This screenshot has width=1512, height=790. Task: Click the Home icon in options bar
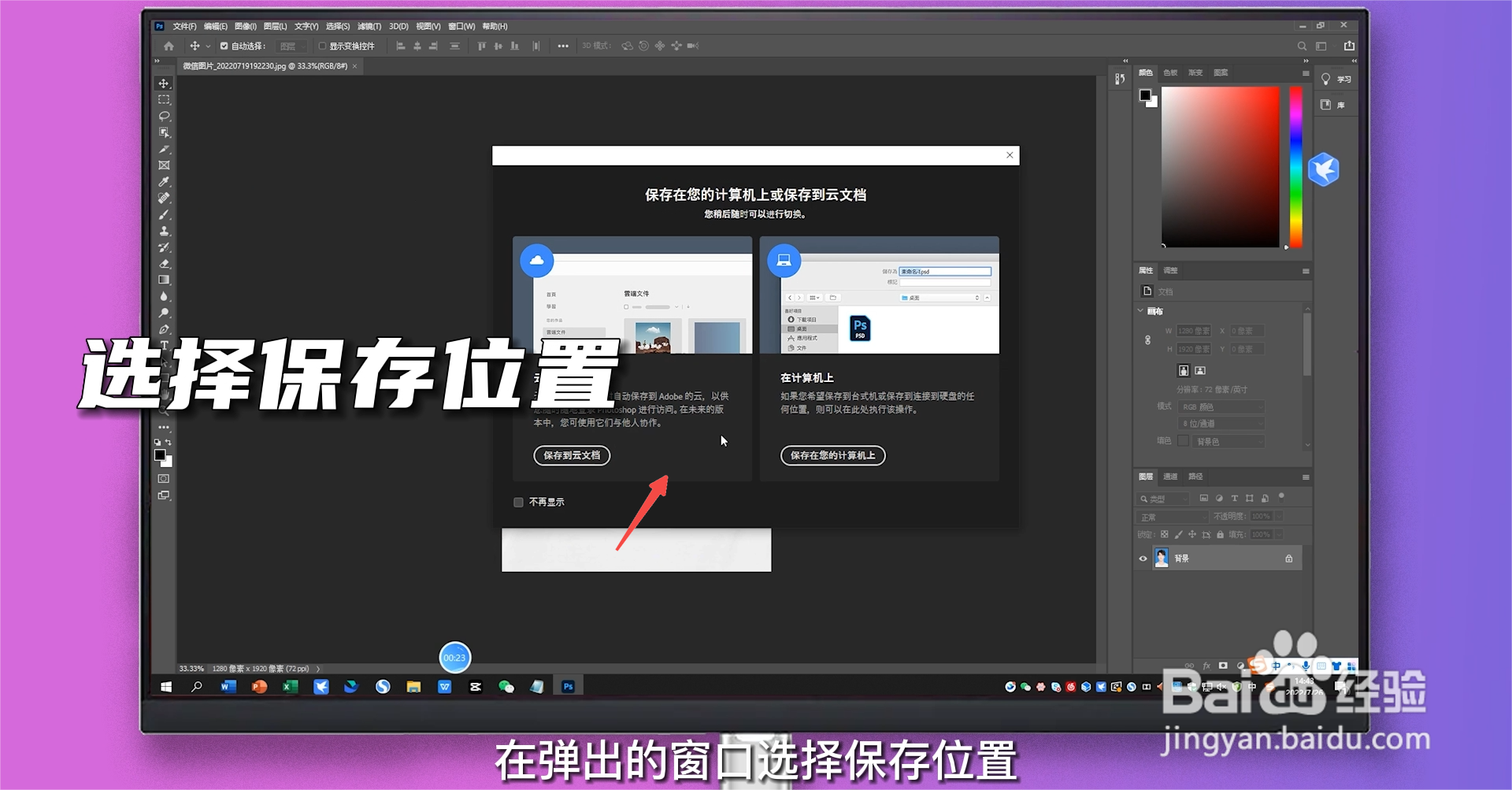(169, 46)
